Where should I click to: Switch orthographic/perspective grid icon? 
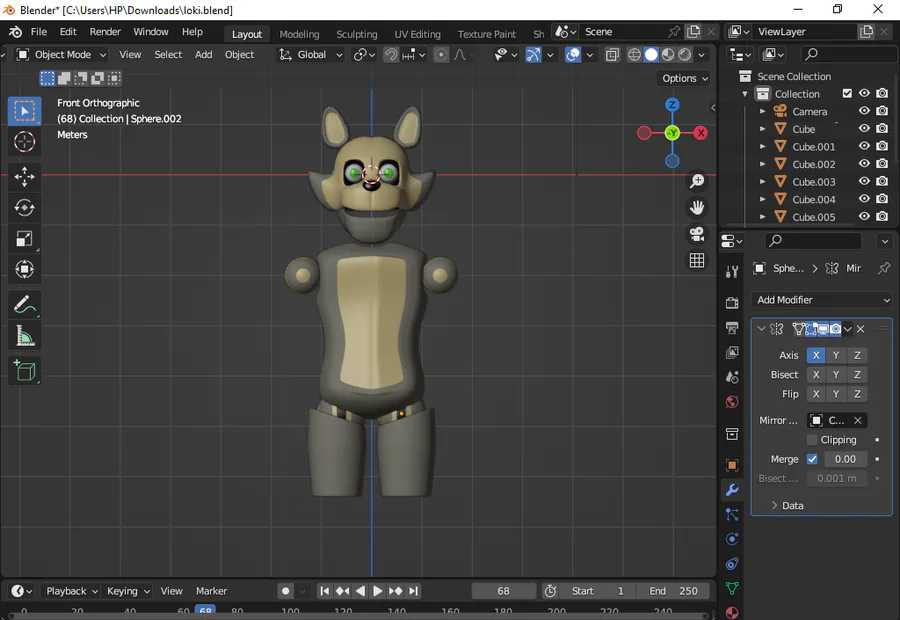coord(697,260)
